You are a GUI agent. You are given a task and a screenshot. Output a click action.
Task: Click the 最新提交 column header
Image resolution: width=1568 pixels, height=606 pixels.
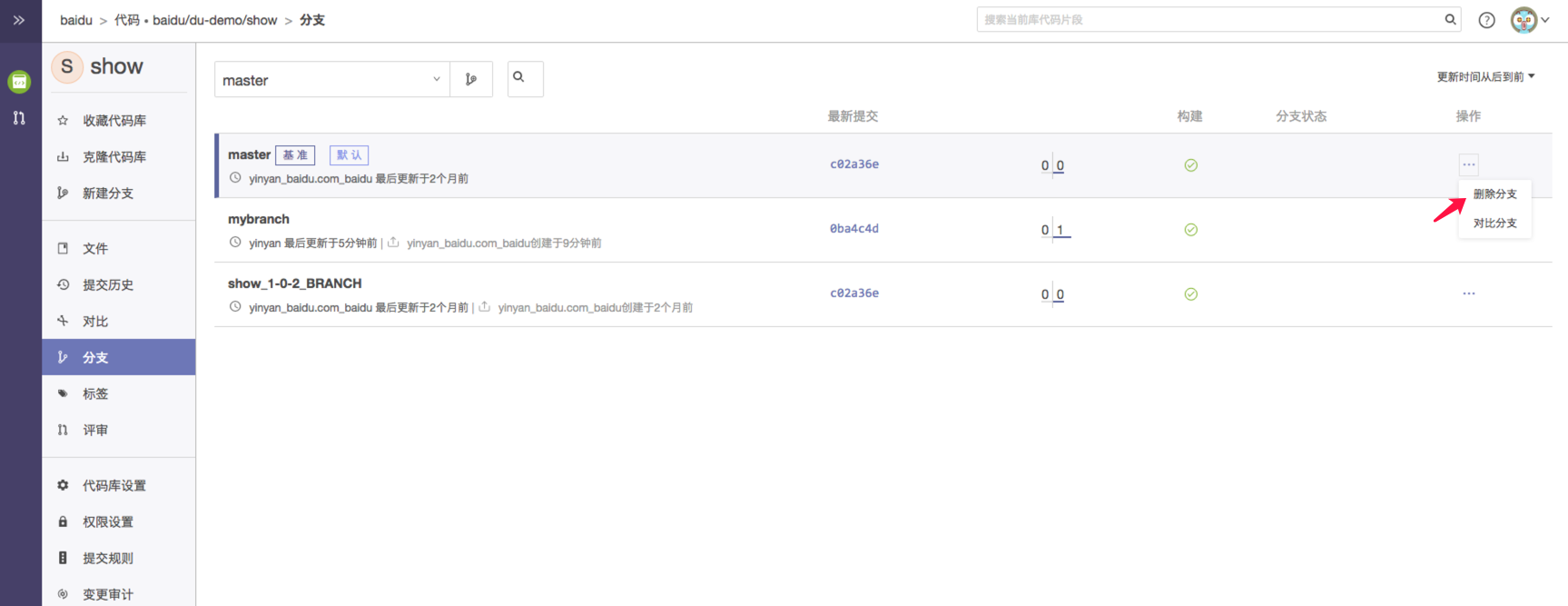pyautogui.click(x=853, y=116)
